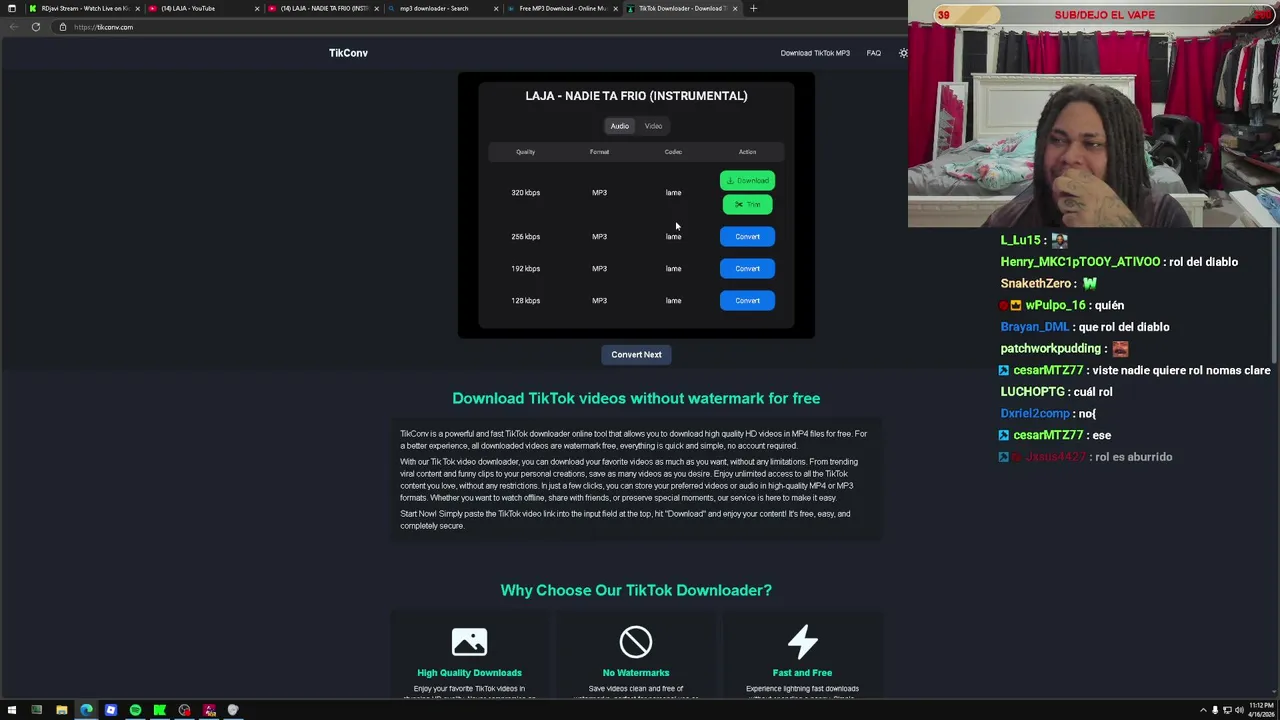Open the clock showing 11:12 PM
Viewport: 1280px width, 720px height.
[1260, 710]
